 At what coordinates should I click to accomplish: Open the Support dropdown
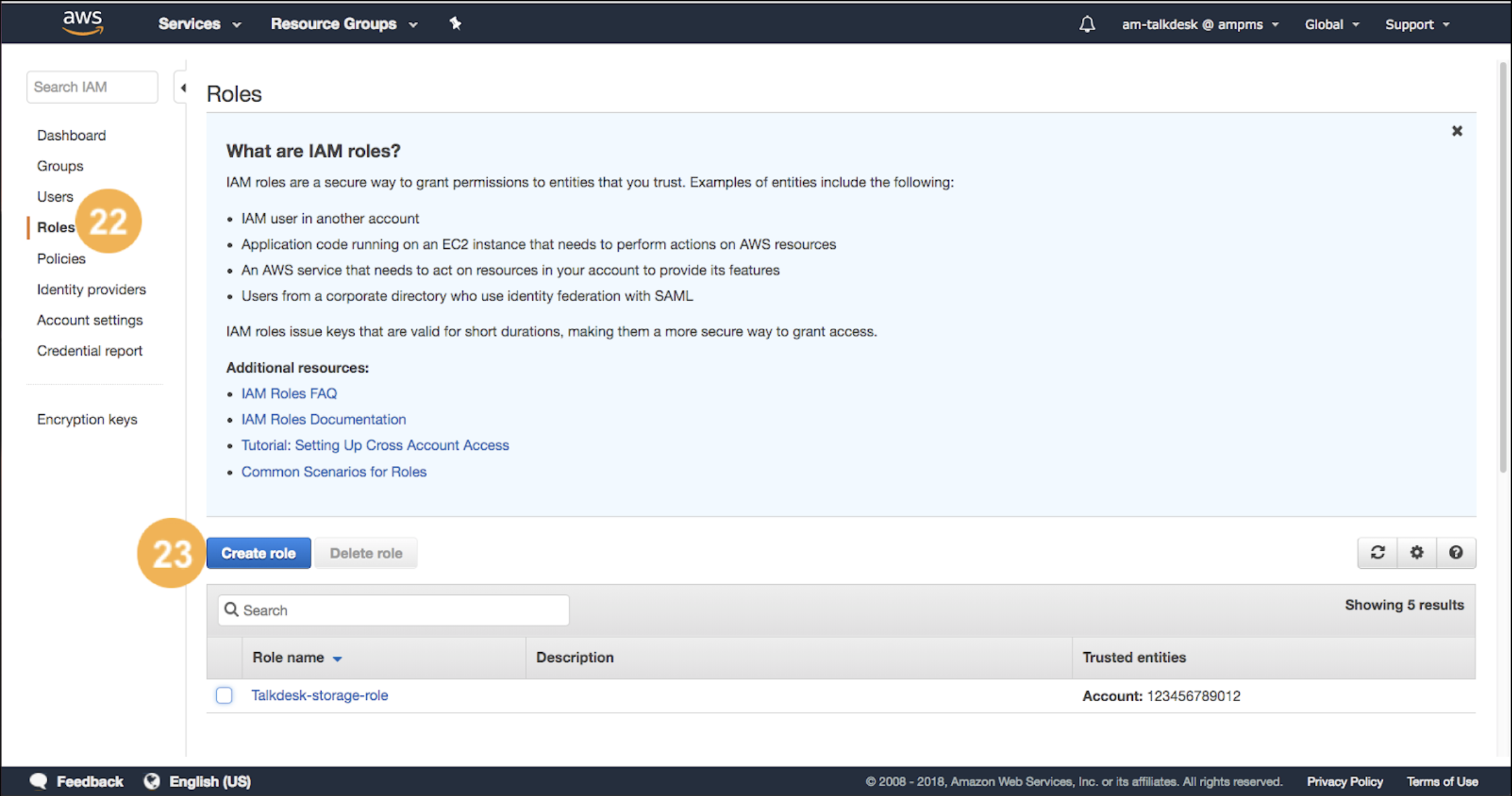coord(1417,24)
